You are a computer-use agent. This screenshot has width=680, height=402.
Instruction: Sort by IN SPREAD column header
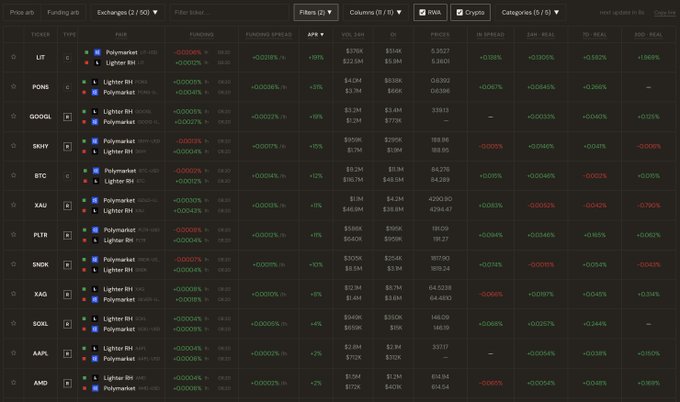pyautogui.click(x=490, y=34)
